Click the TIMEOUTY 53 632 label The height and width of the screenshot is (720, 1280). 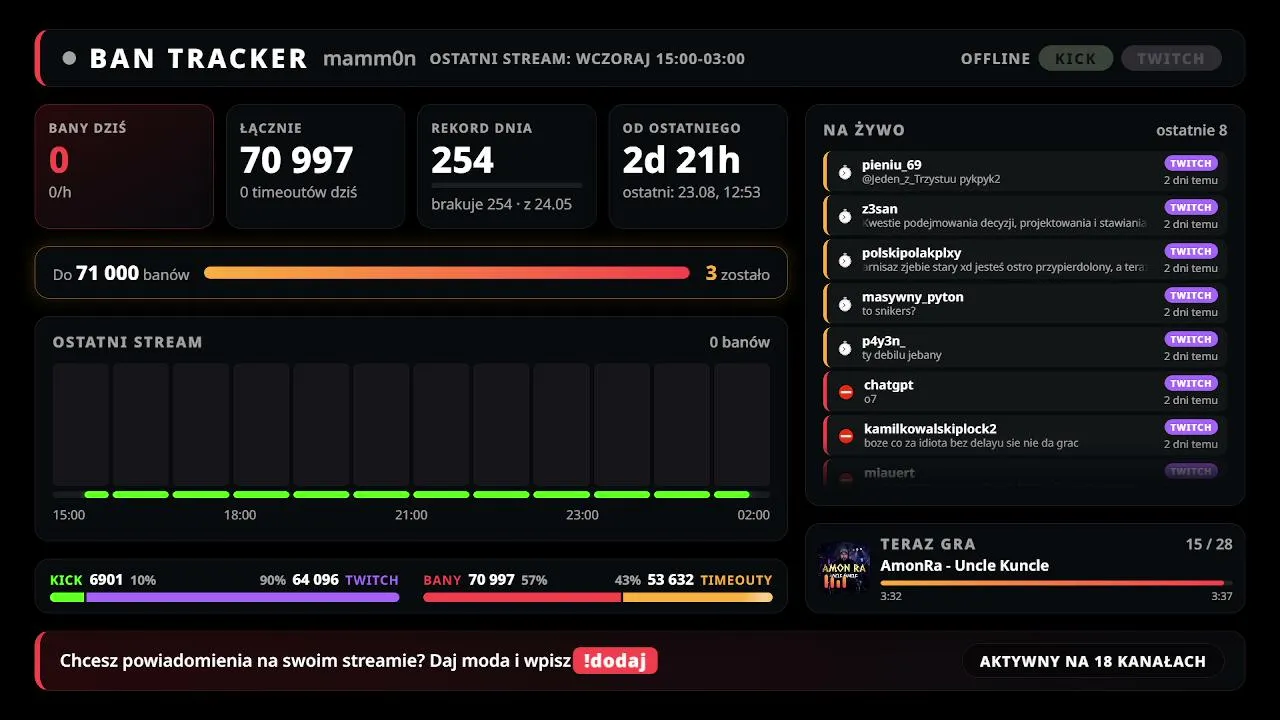click(710, 580)
